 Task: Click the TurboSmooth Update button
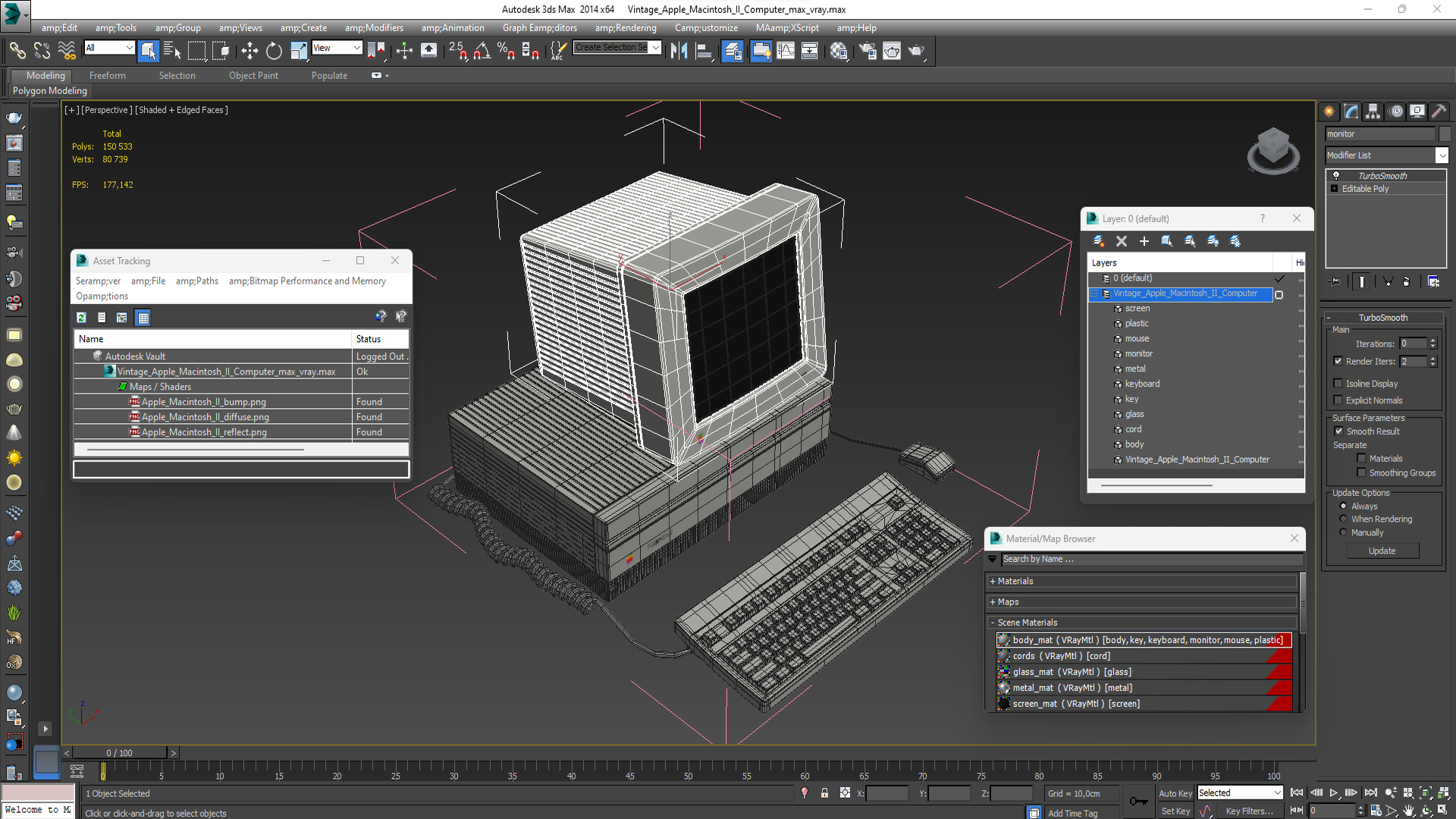[1382, 551]
